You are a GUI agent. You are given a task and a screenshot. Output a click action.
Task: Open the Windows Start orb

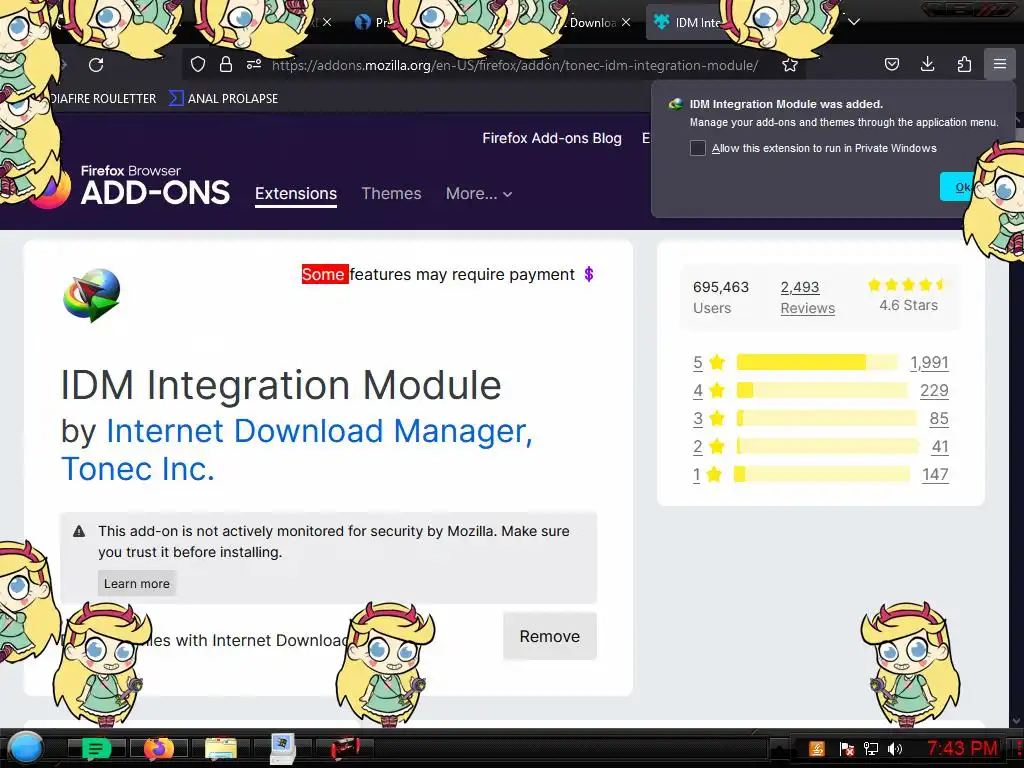tap(25, 748)
